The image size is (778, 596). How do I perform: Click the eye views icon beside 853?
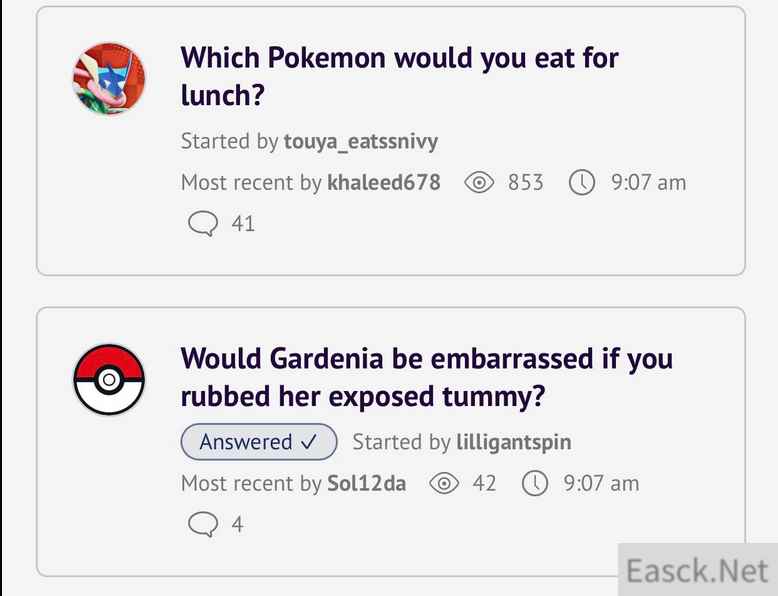click(x=481, y=183)
